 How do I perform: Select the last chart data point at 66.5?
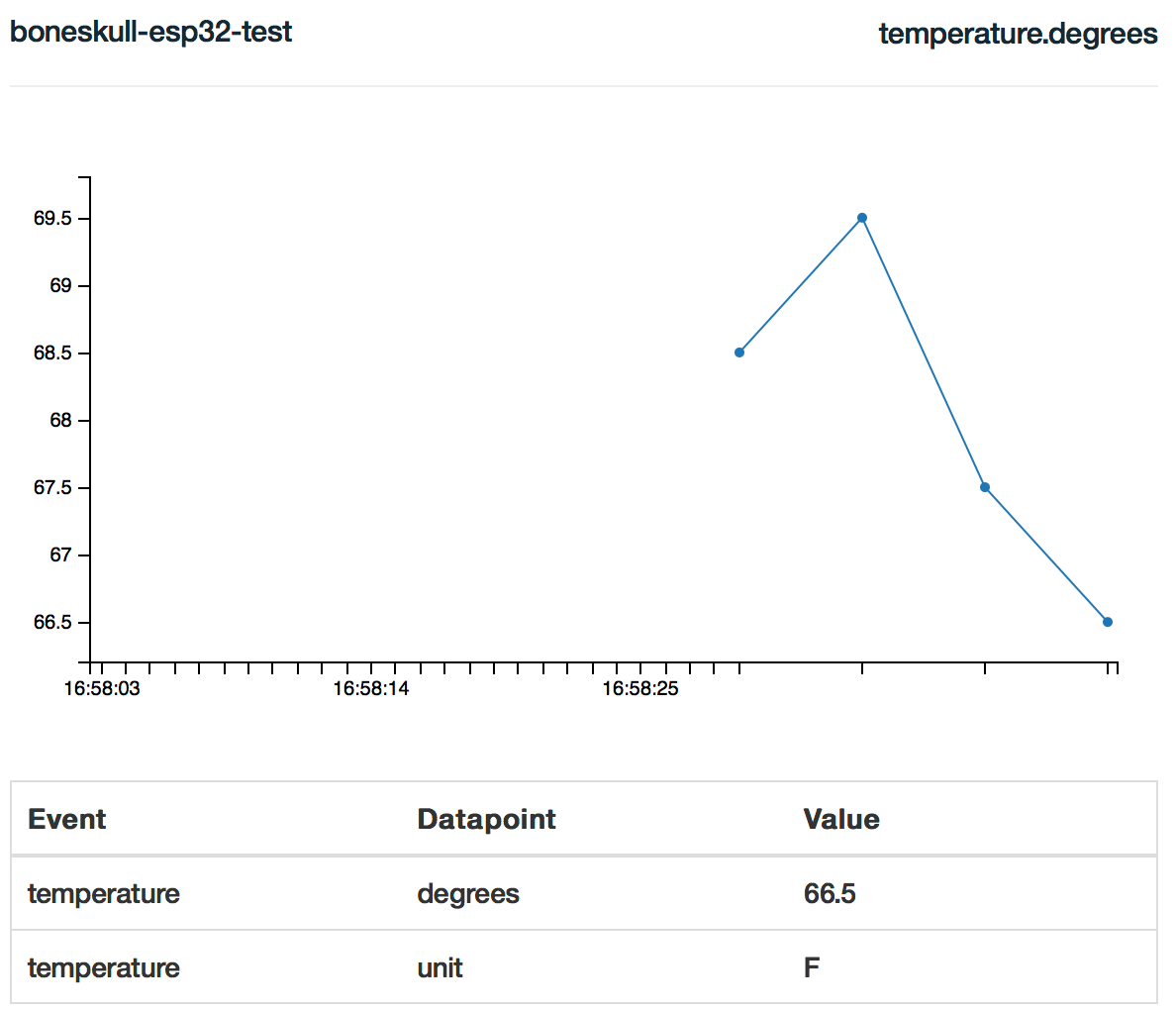pyautogui.click(x=1108, y=622)
